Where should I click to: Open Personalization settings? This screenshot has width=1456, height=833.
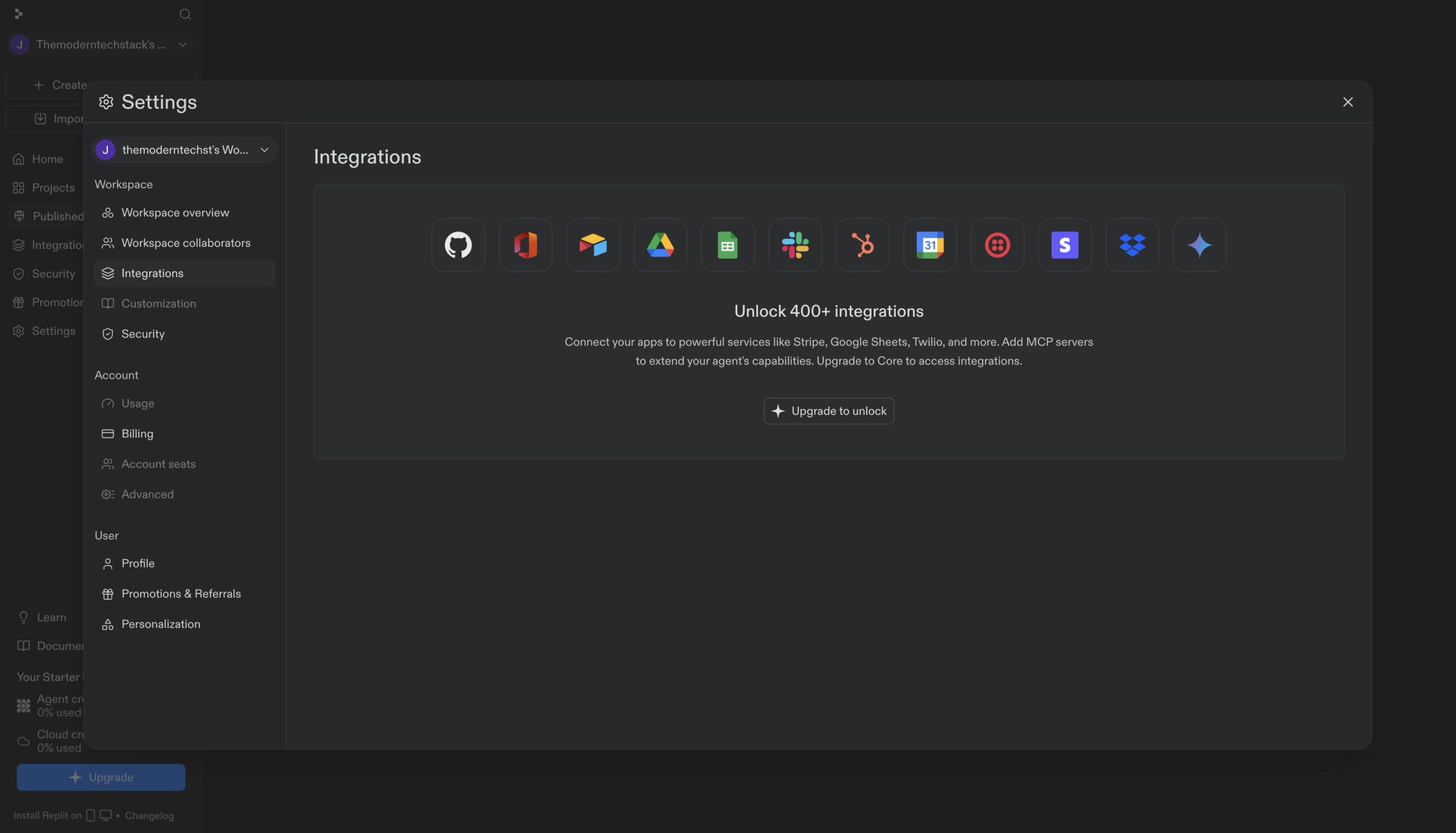click(x=185, y=624)
